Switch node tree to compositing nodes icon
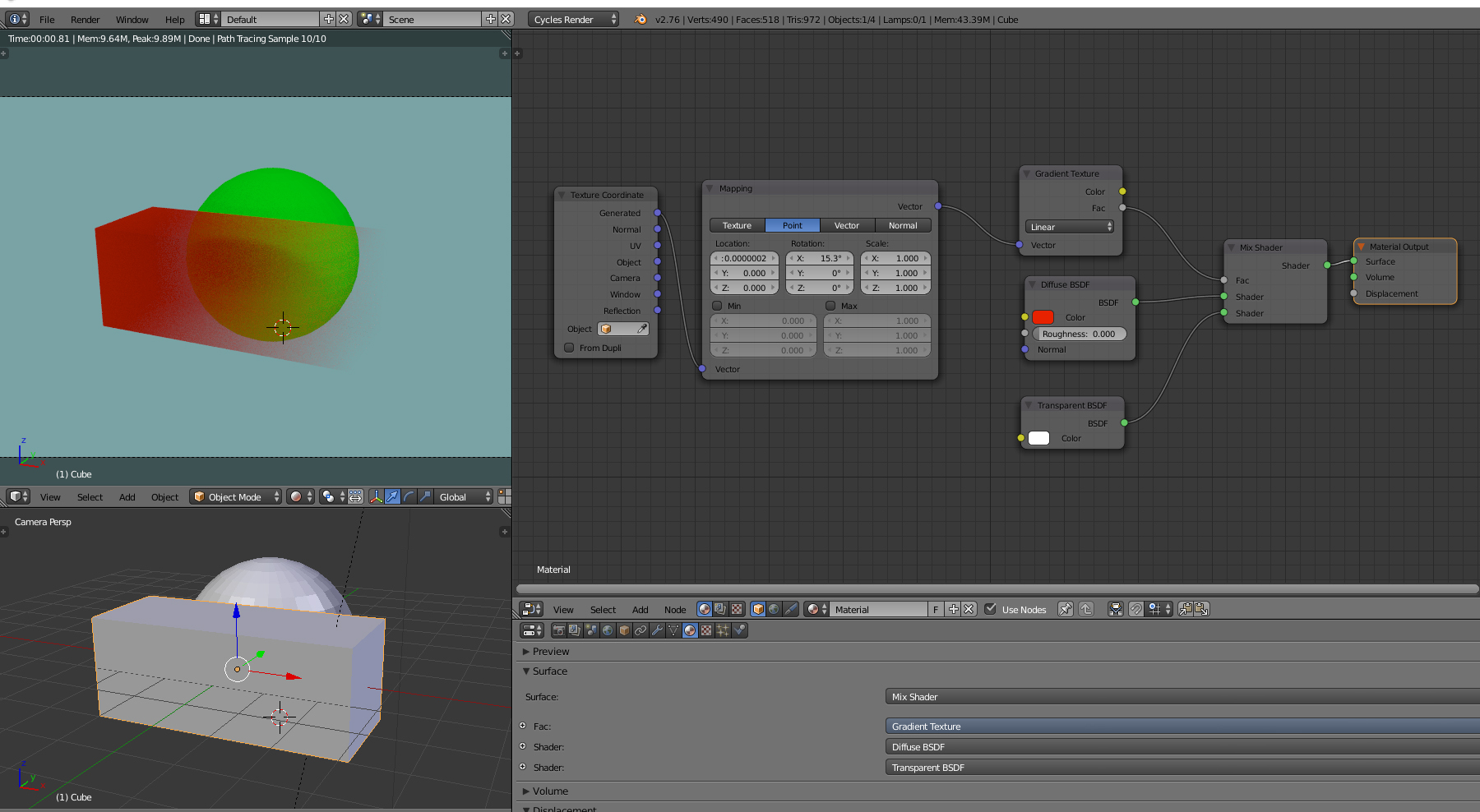 click(x=720, y=609)
